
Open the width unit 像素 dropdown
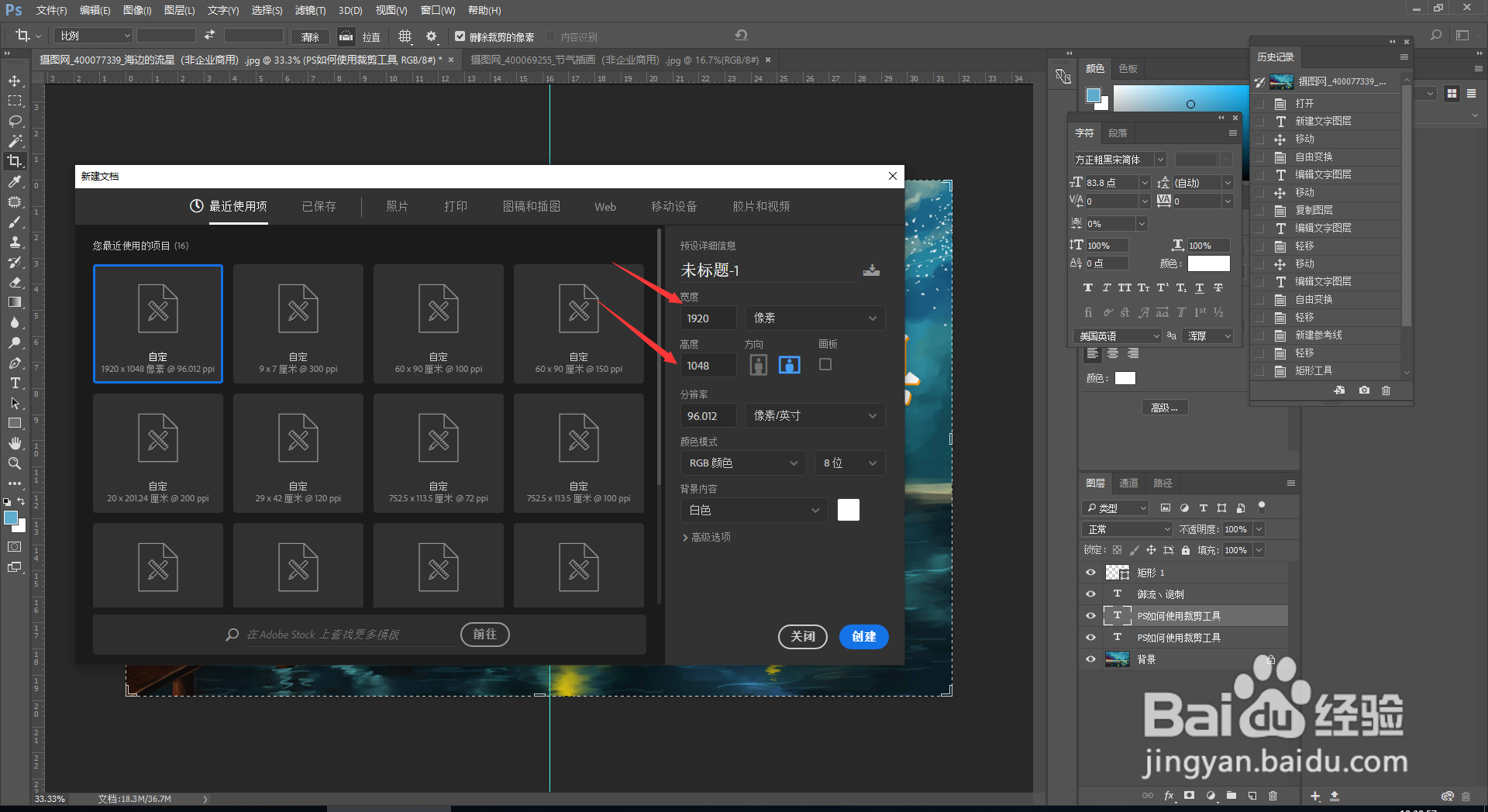tap(815, 318)
